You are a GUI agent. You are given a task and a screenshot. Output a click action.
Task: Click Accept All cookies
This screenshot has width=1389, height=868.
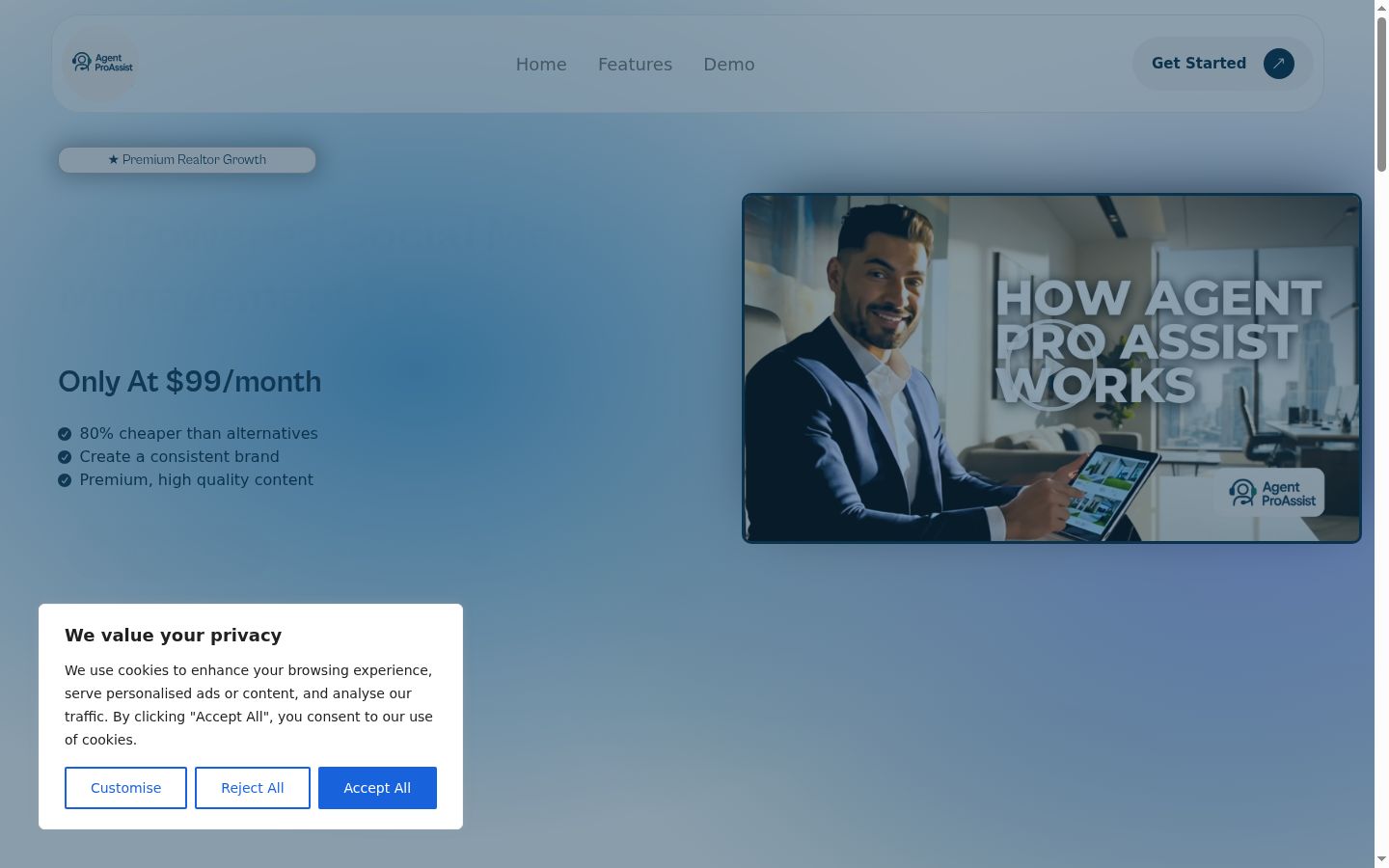tap(377, 788)
